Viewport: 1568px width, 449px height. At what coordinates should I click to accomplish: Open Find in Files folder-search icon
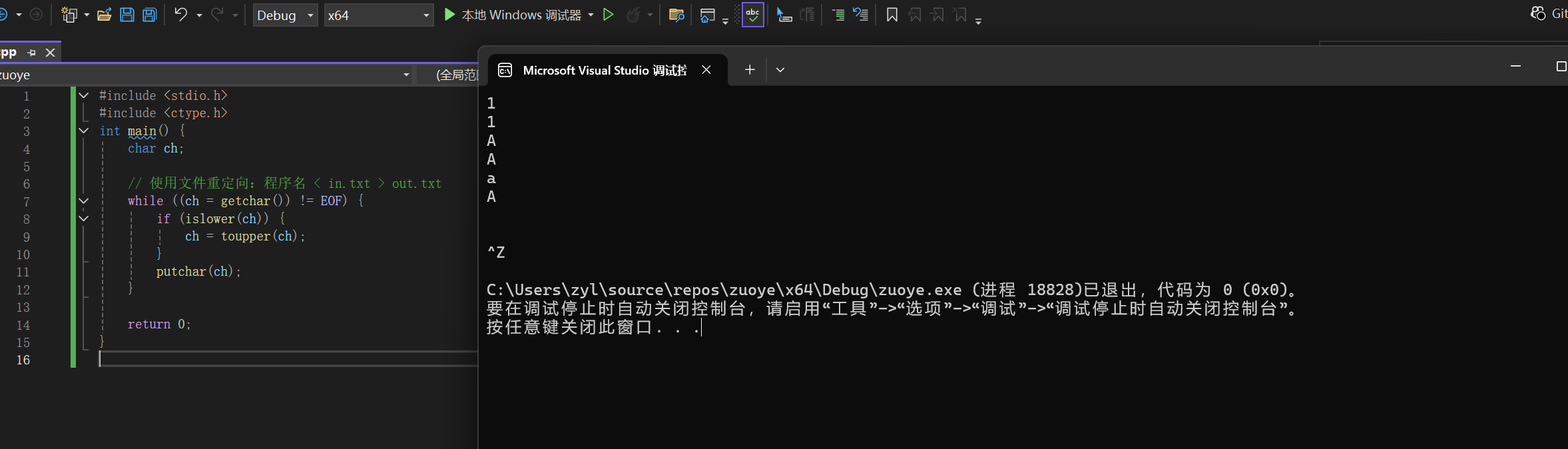676,15
